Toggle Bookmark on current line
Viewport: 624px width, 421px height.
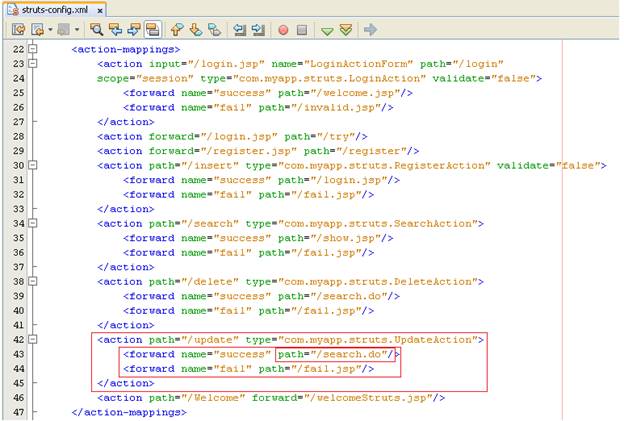214,29
